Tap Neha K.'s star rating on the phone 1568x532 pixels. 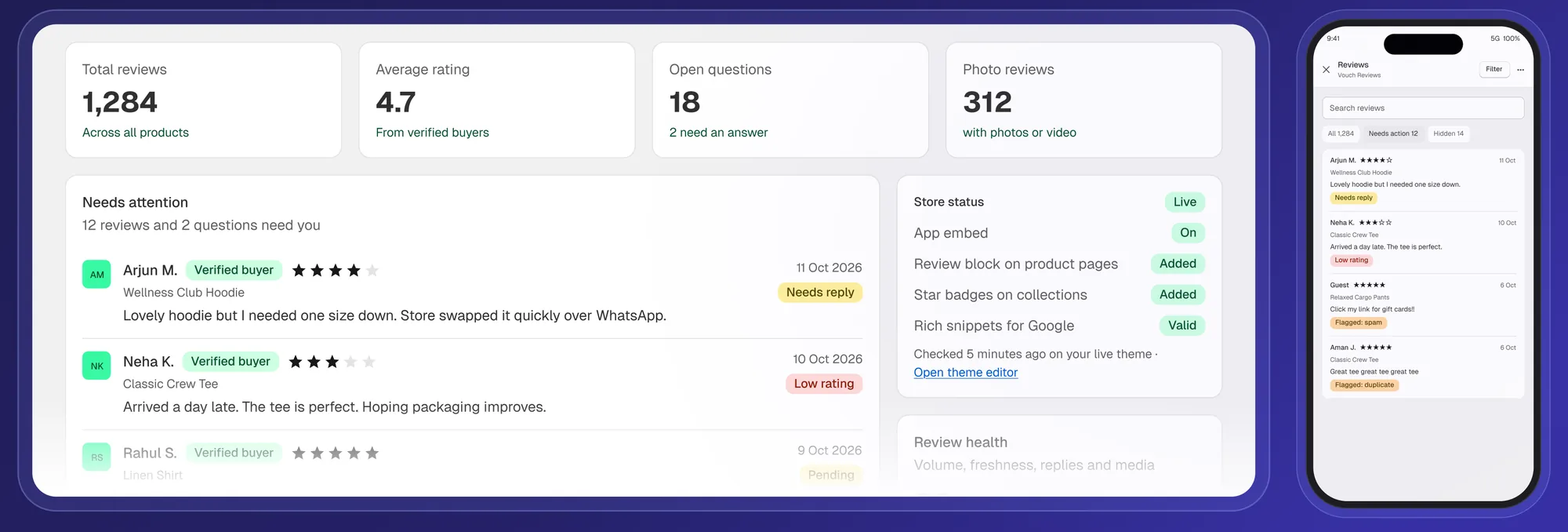pos(1375,223)
